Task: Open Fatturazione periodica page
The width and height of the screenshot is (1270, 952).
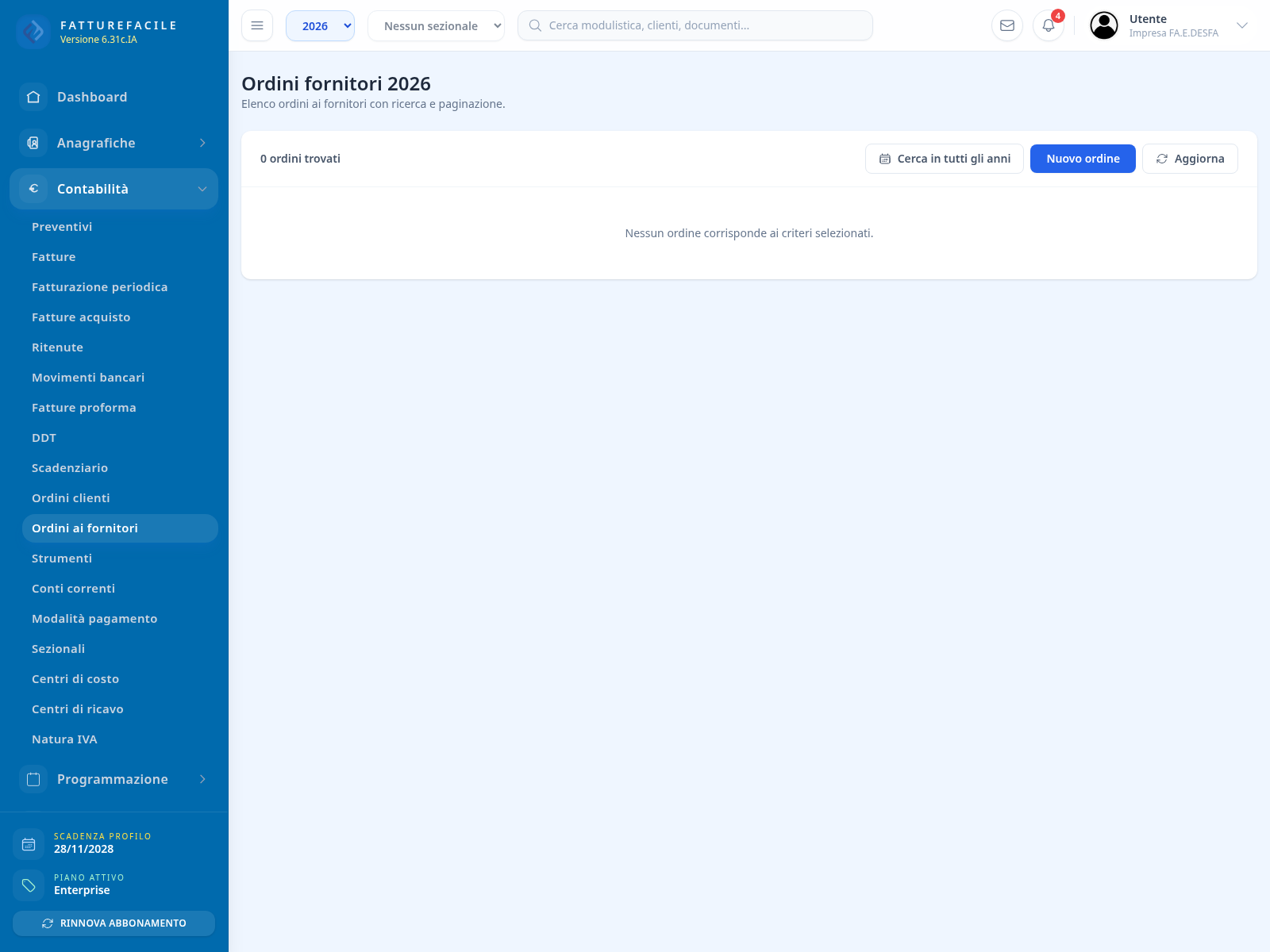Action: tap(120, 287)
